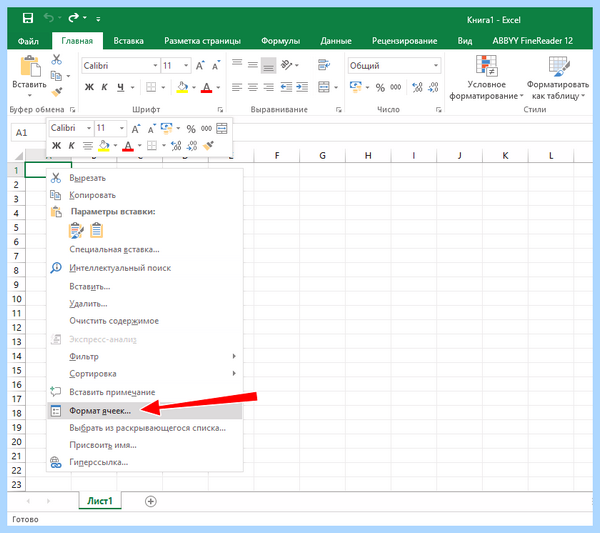Increase font size in the ribbon
The width and height of the screenshot is (600, 533).
(x=200, y=65)
